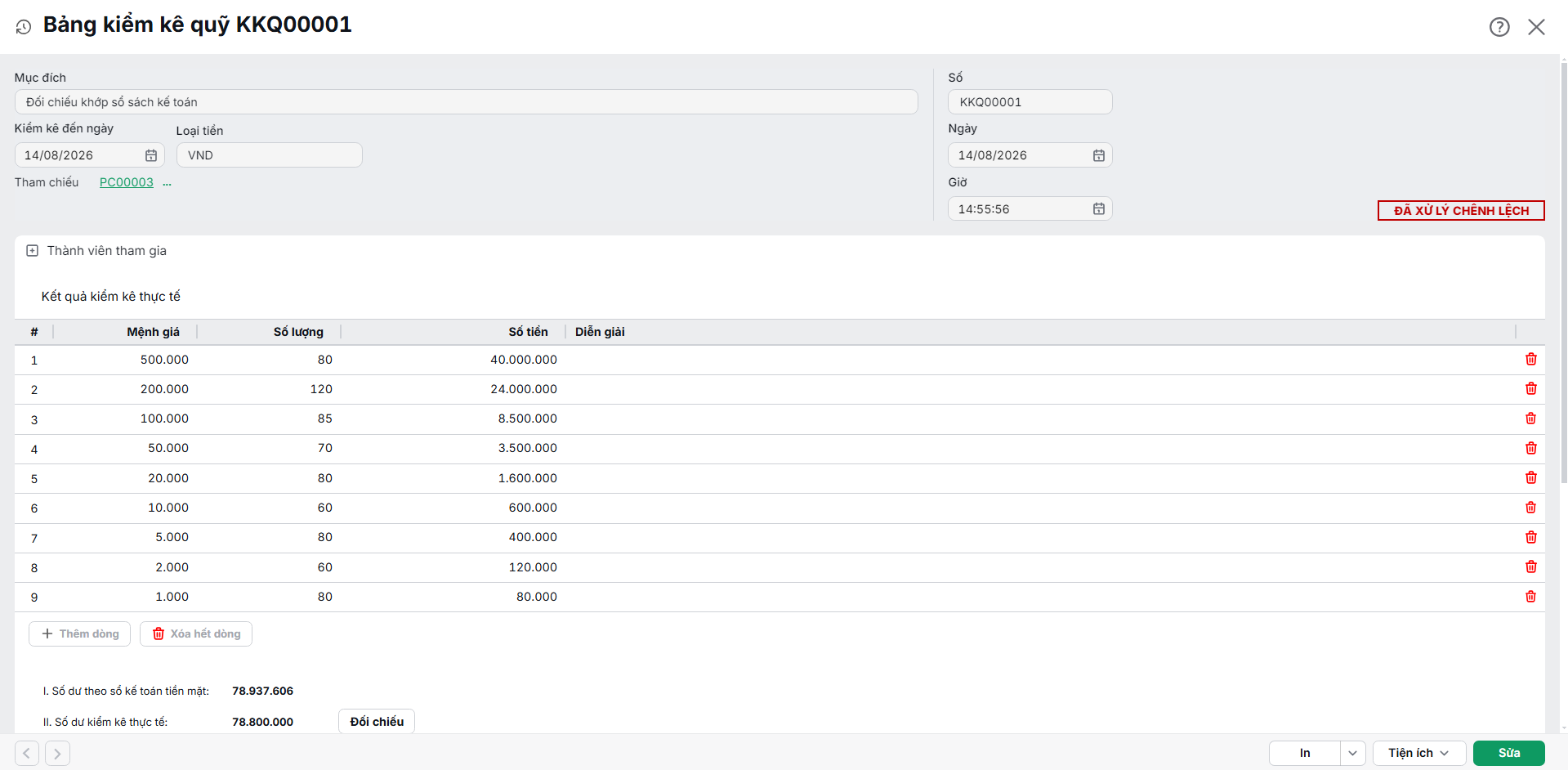Click the accounting balance value 78.937.606
The height and width of the screenshot is (770, 1568).
point(262,691)
